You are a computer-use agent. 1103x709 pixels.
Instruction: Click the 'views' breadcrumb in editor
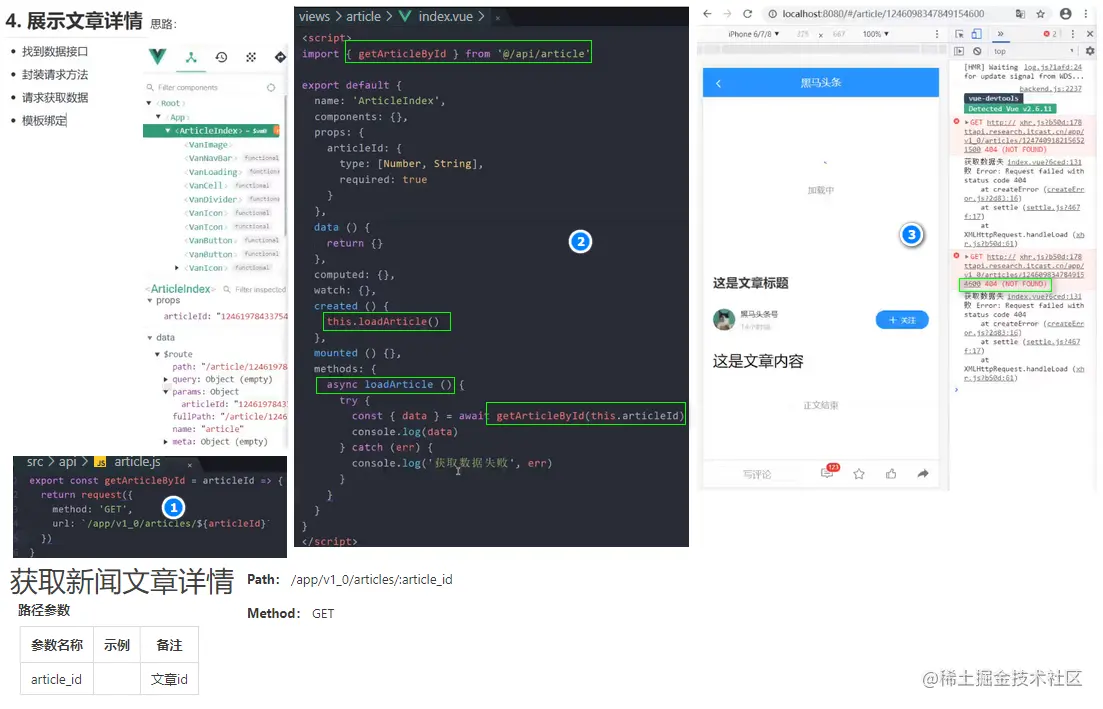click(x=314, y=16)
